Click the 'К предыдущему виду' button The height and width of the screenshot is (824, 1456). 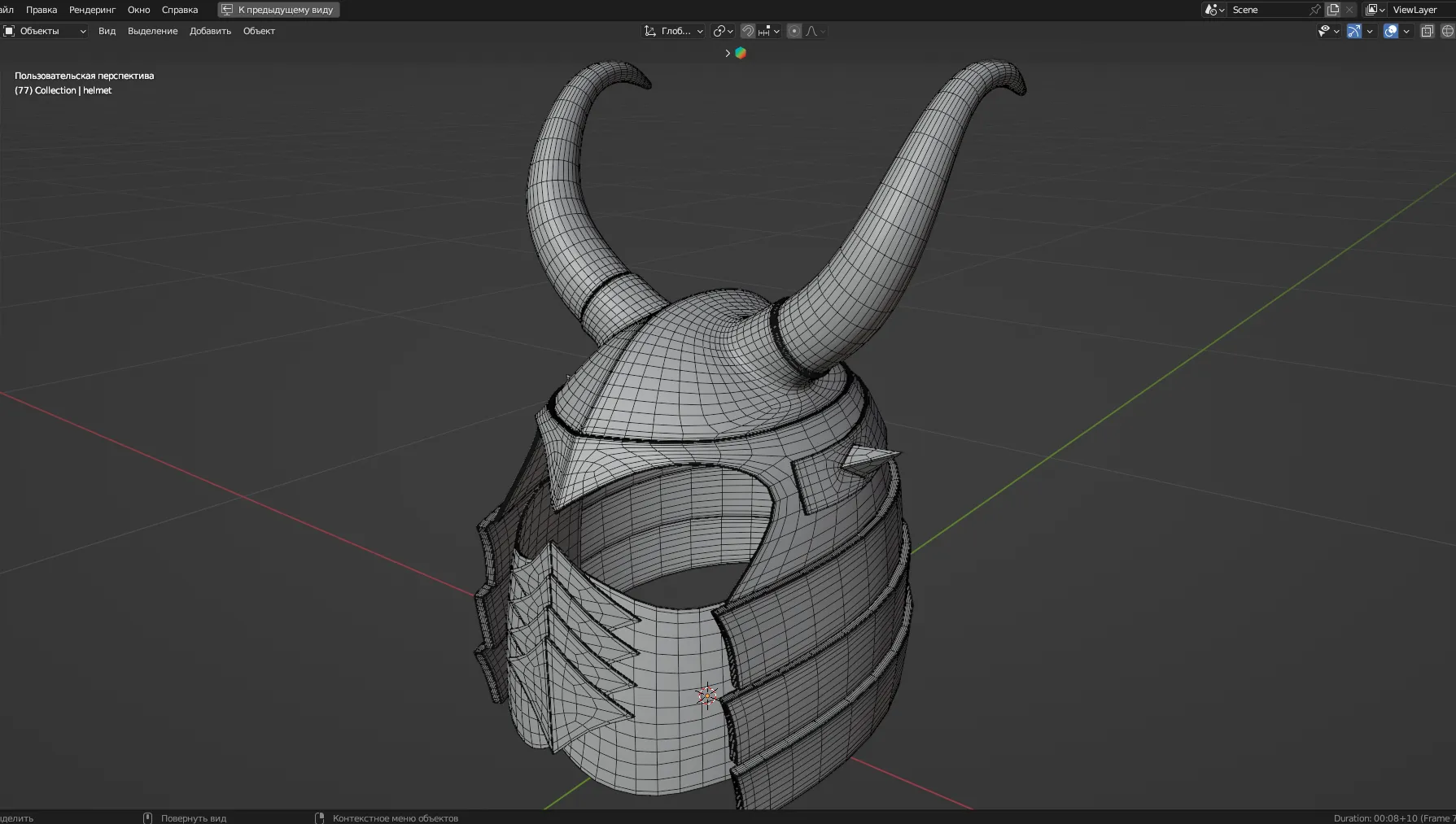point(278,10)
